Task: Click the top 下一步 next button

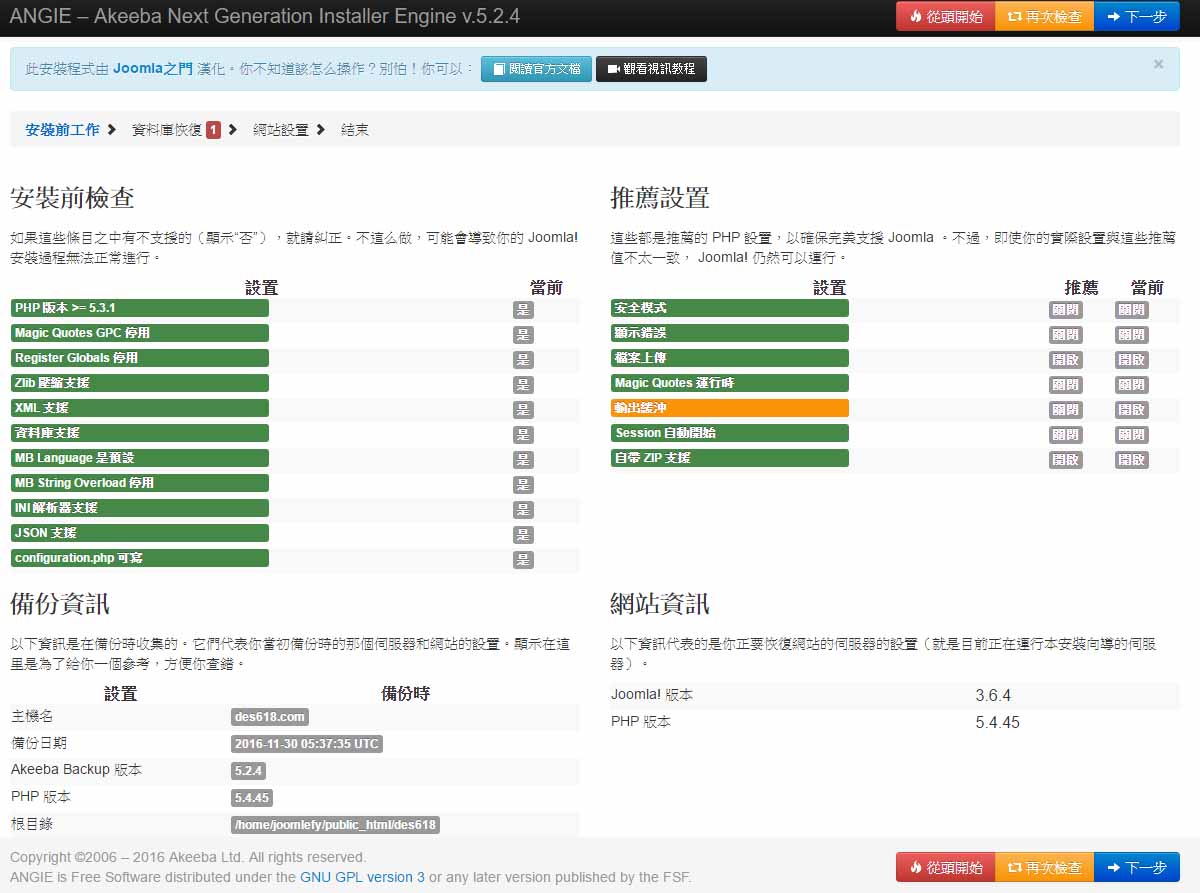Action: [x=1136, y=17]
